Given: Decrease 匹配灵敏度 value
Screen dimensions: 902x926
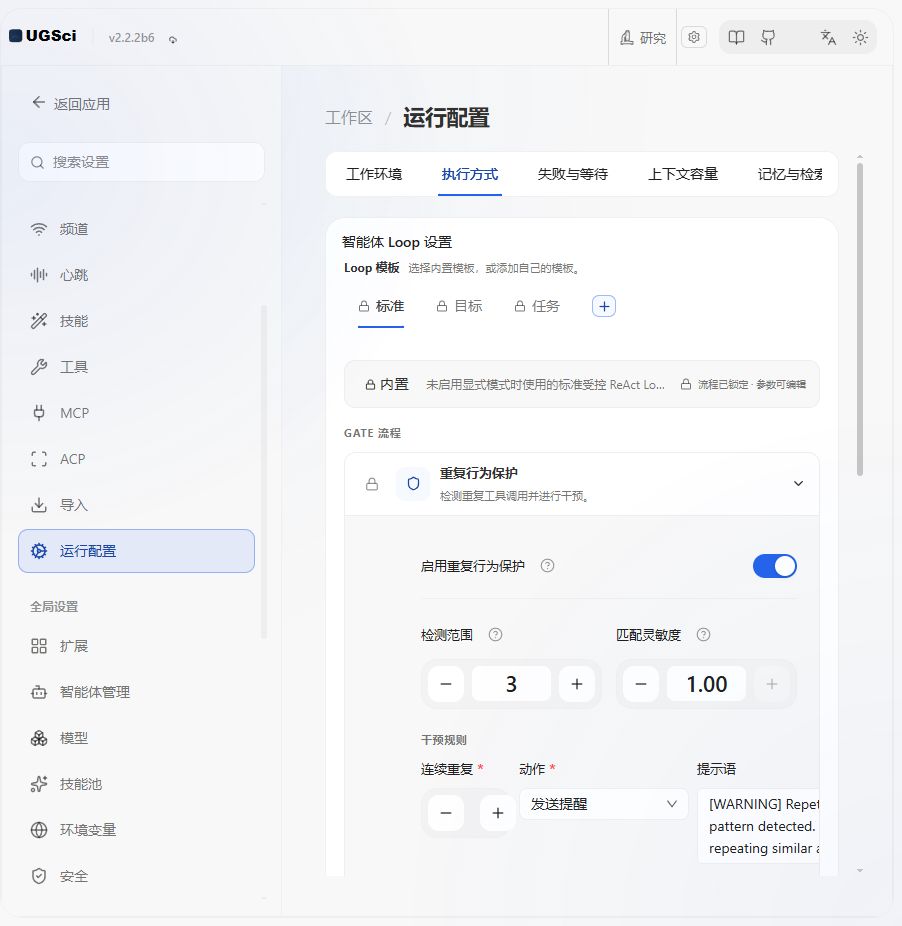Looking at the screenshot, I should [x=641, y=684].
